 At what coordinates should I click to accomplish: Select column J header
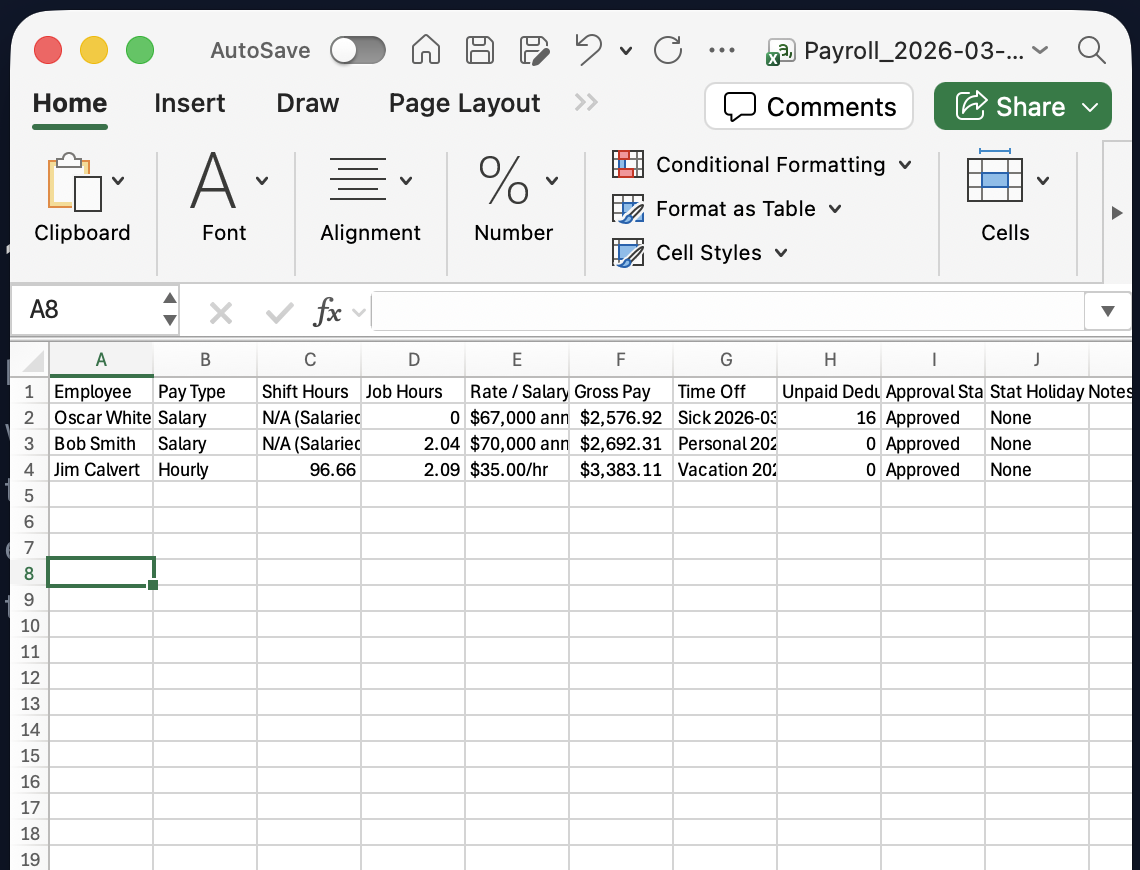pos(1037,360)
